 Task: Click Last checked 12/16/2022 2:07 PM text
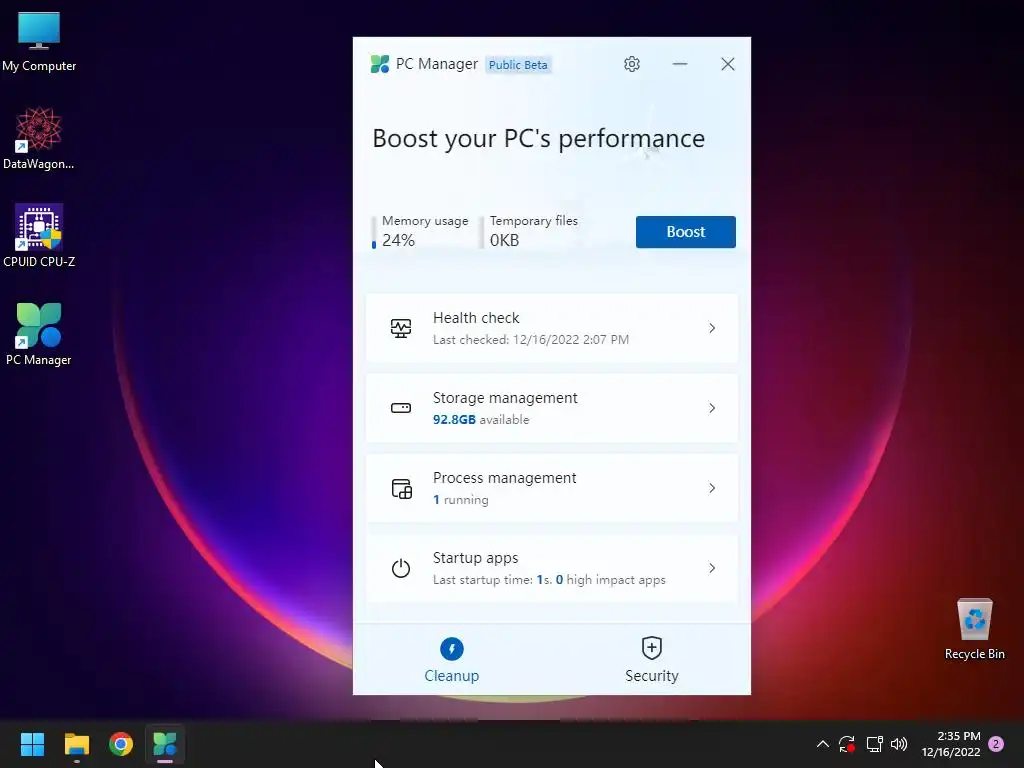[531, 340]
